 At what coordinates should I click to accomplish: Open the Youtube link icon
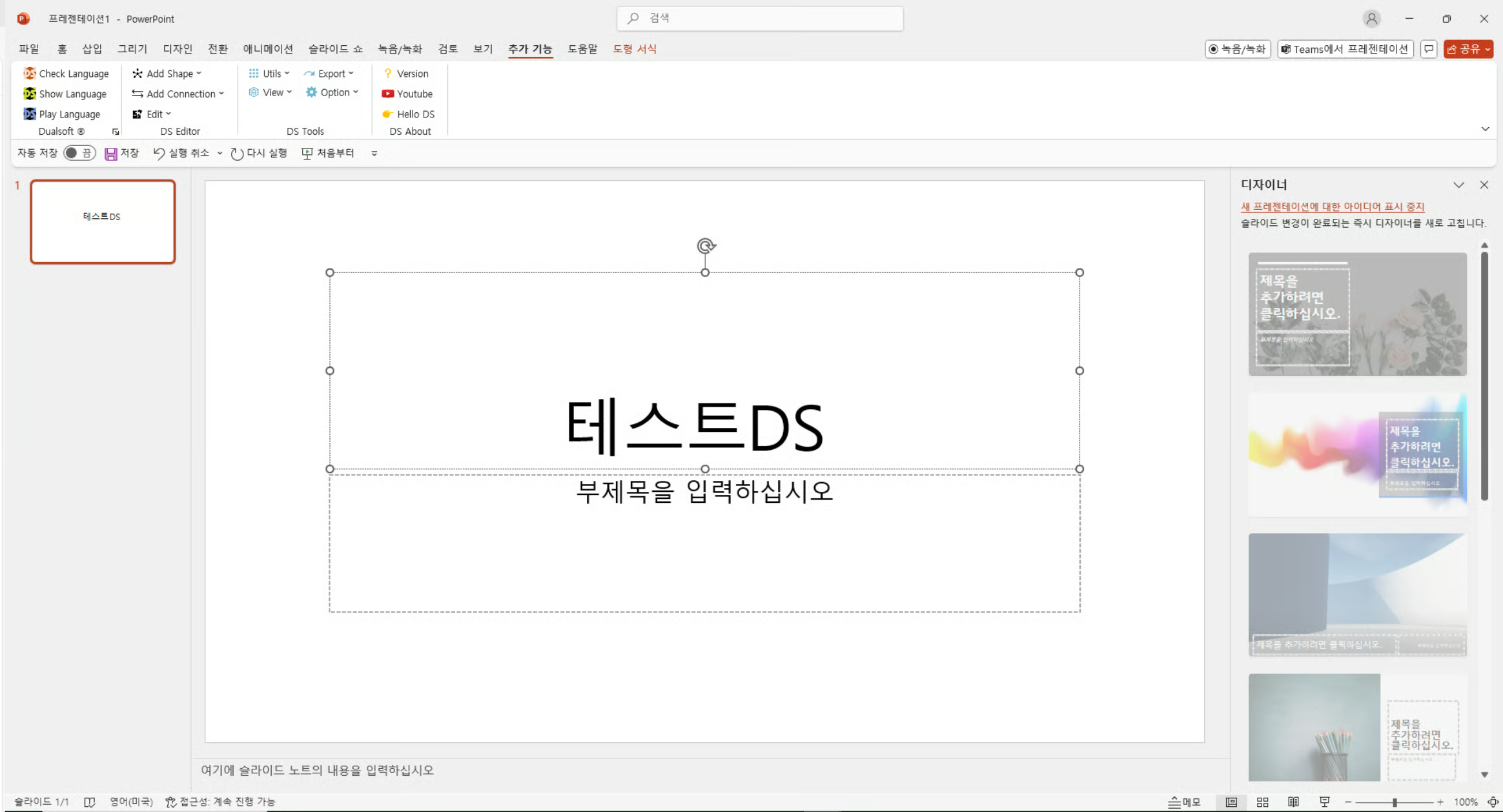[387, 94]
